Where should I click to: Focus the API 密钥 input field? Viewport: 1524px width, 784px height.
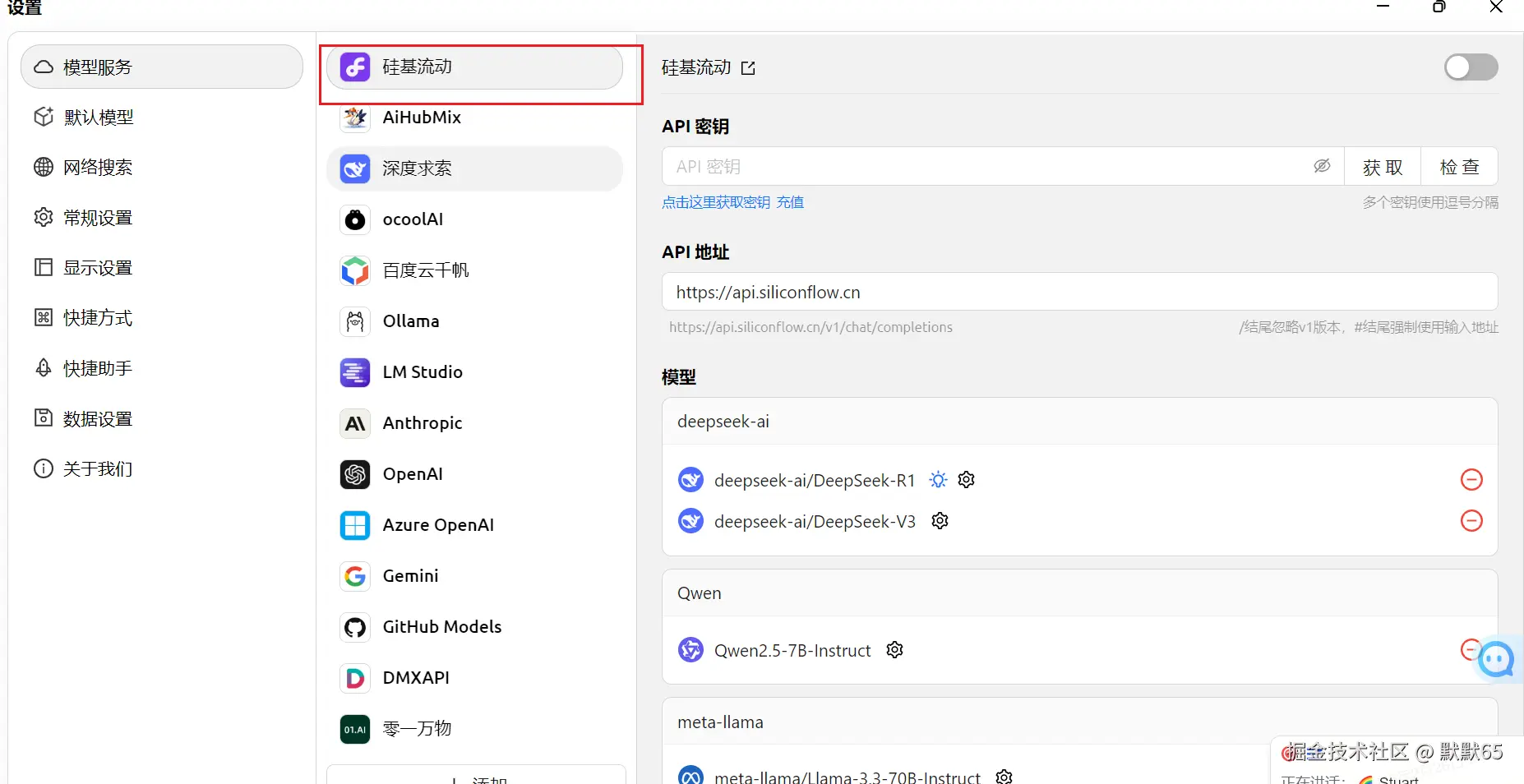coord(1003,167)
